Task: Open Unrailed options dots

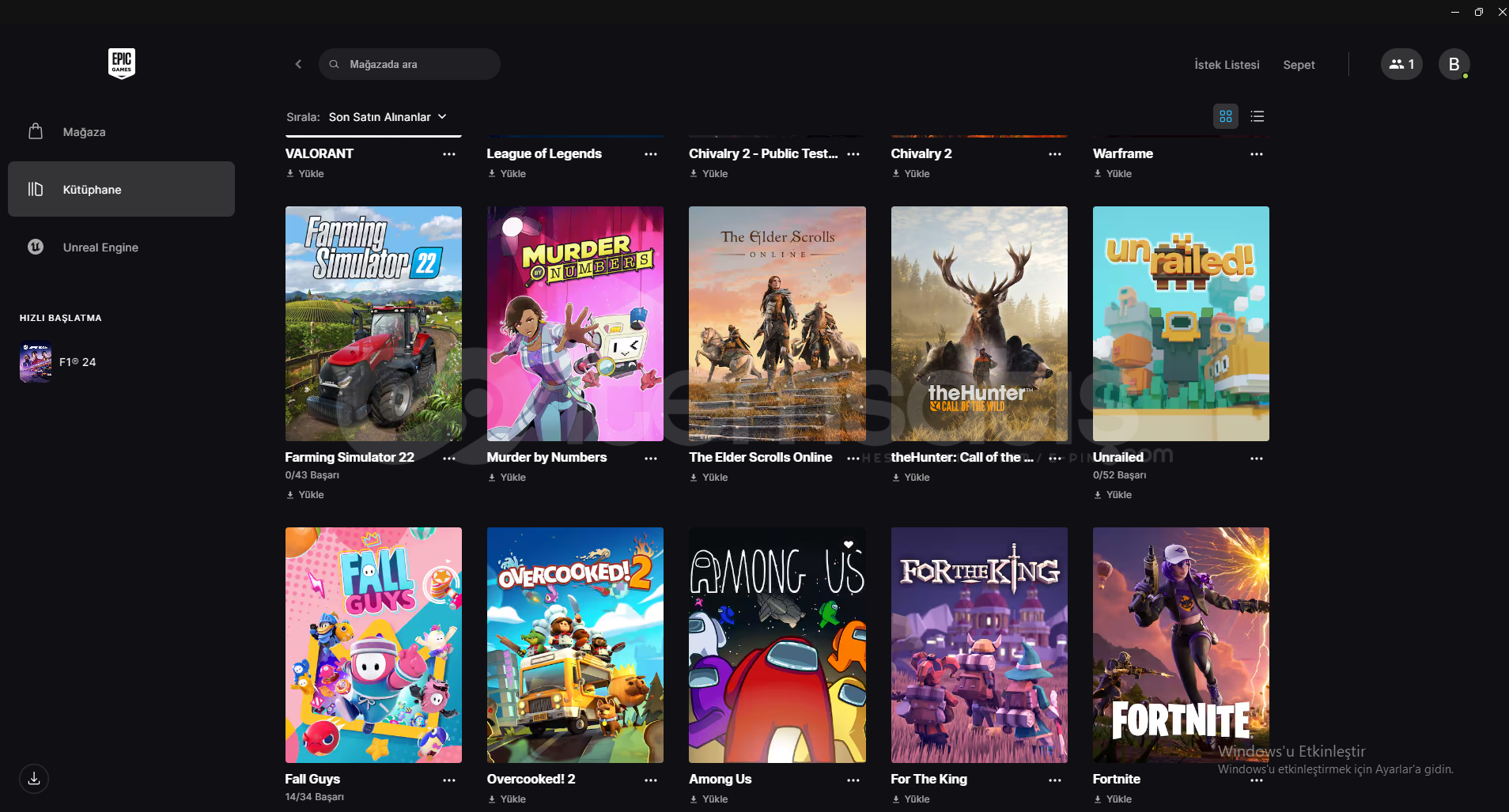Action: point(1257,459)
